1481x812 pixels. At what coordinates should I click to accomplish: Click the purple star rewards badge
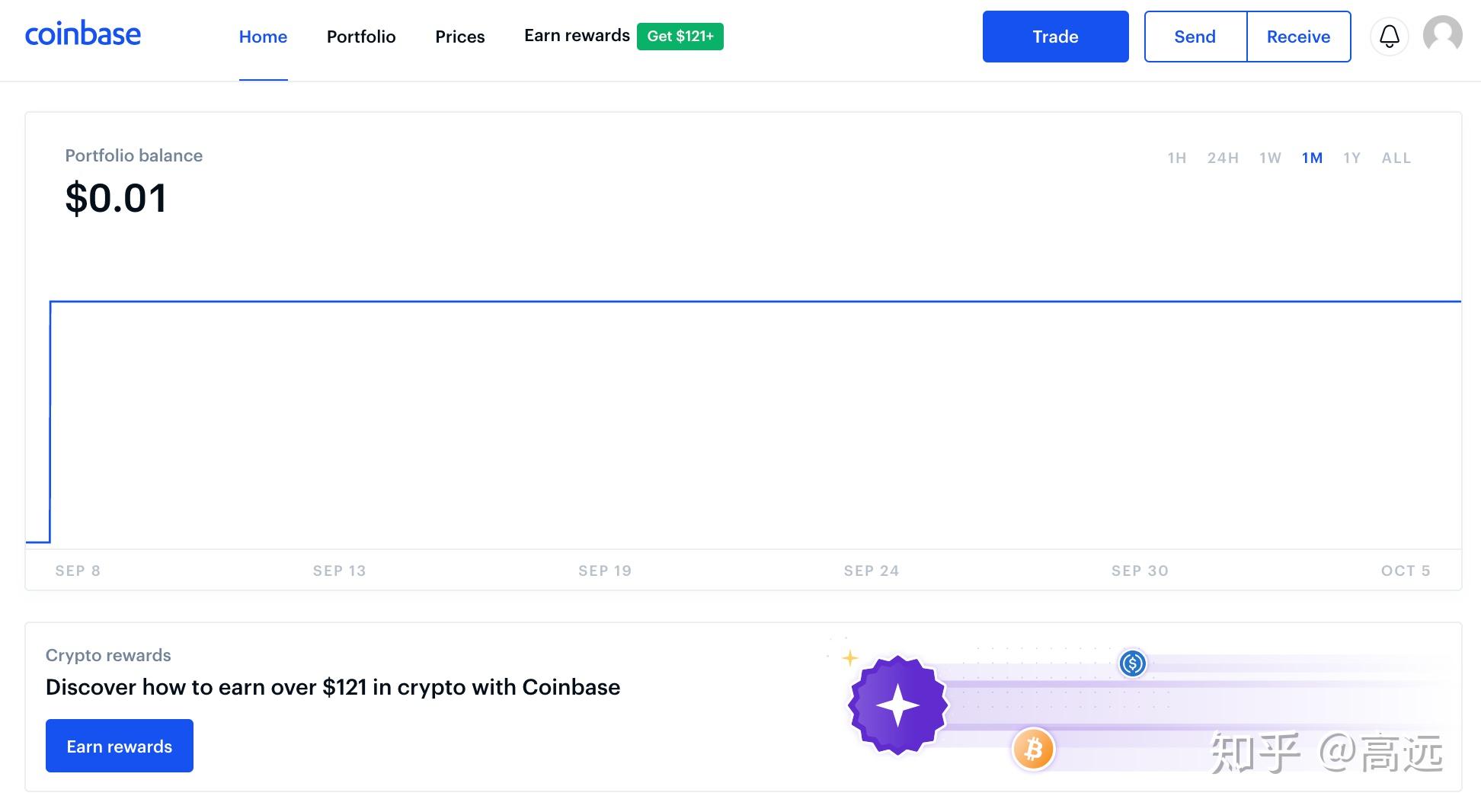898,705
